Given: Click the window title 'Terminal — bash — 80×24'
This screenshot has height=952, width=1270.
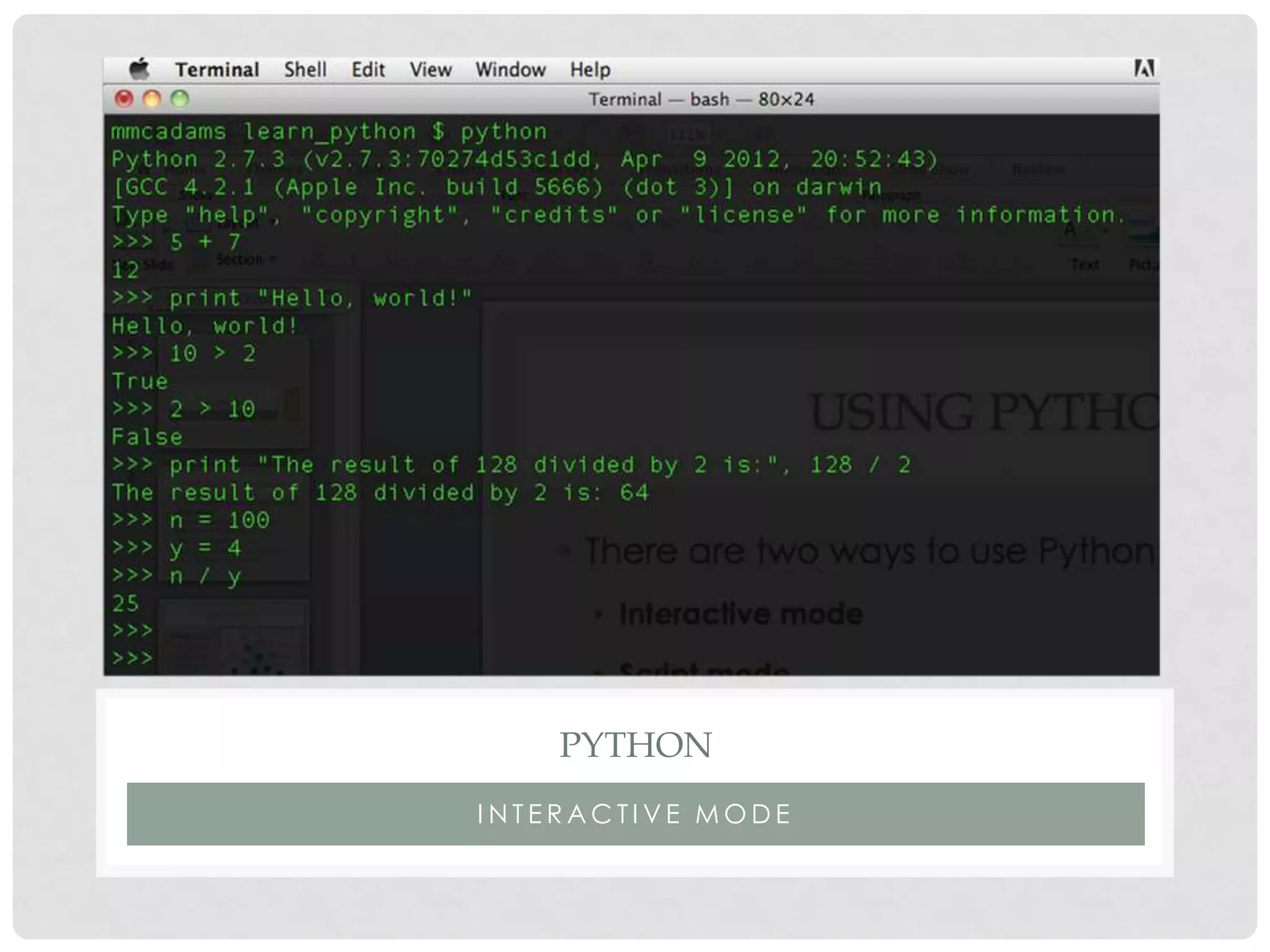Looking at the screenshot, I should pos(701,99).
